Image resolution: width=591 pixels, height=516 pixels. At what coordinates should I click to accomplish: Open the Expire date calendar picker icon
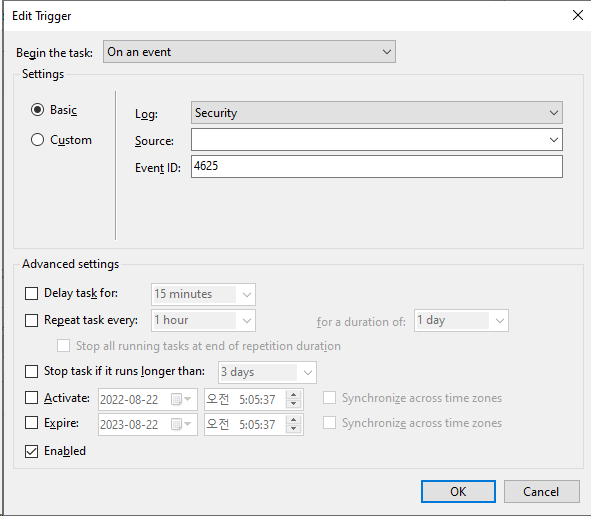pyautogui.click(x=181, y=424)
